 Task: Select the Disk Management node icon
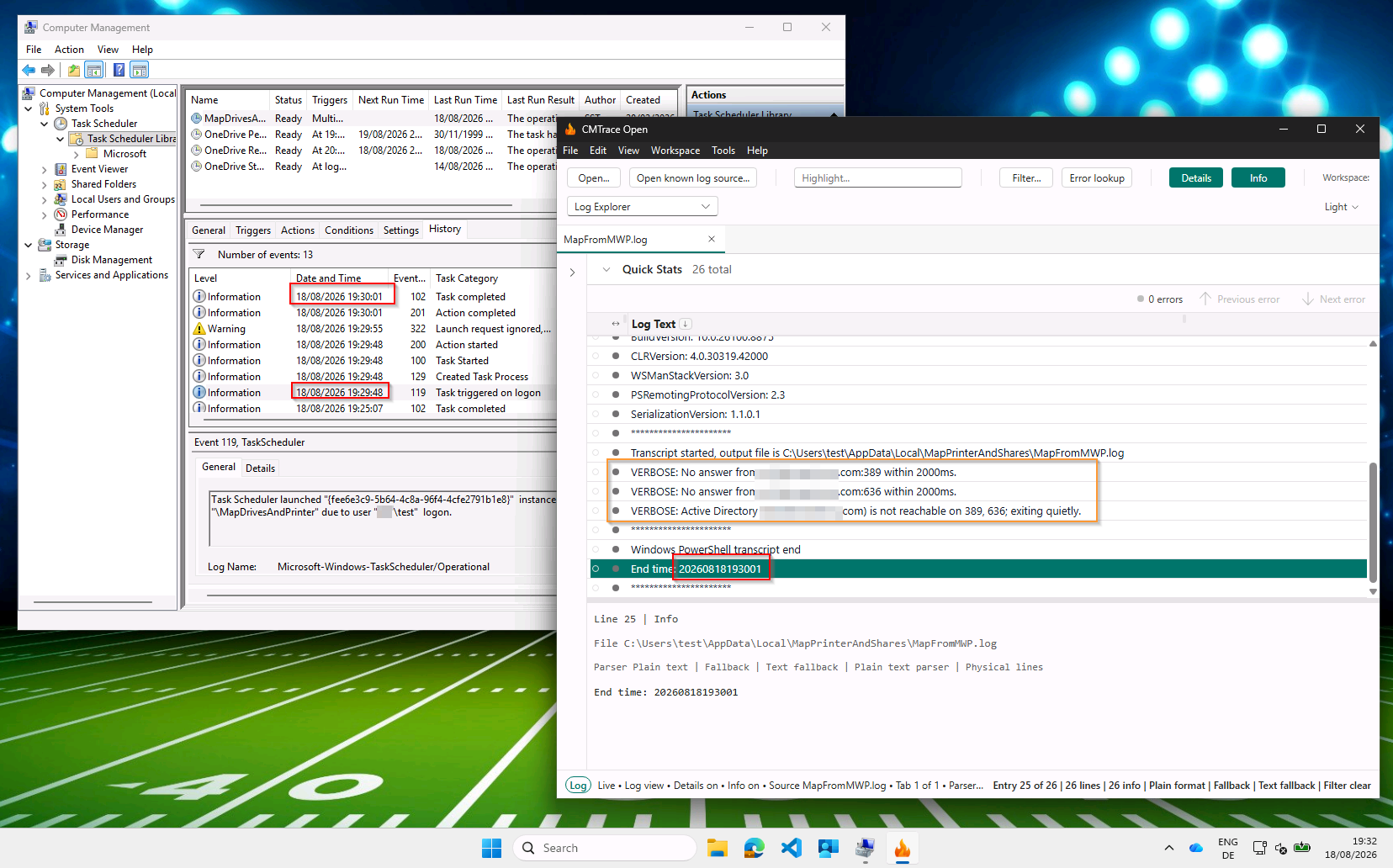pos(61,260)
